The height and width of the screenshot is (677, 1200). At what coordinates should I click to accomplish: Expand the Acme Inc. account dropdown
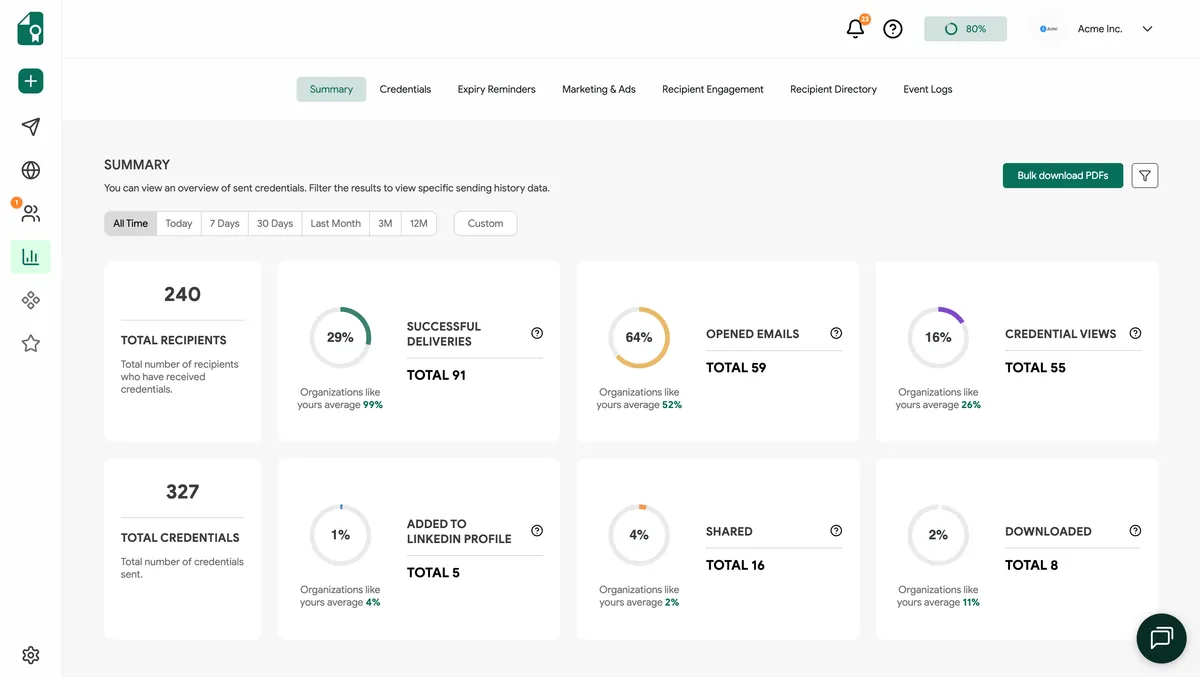1147,28
